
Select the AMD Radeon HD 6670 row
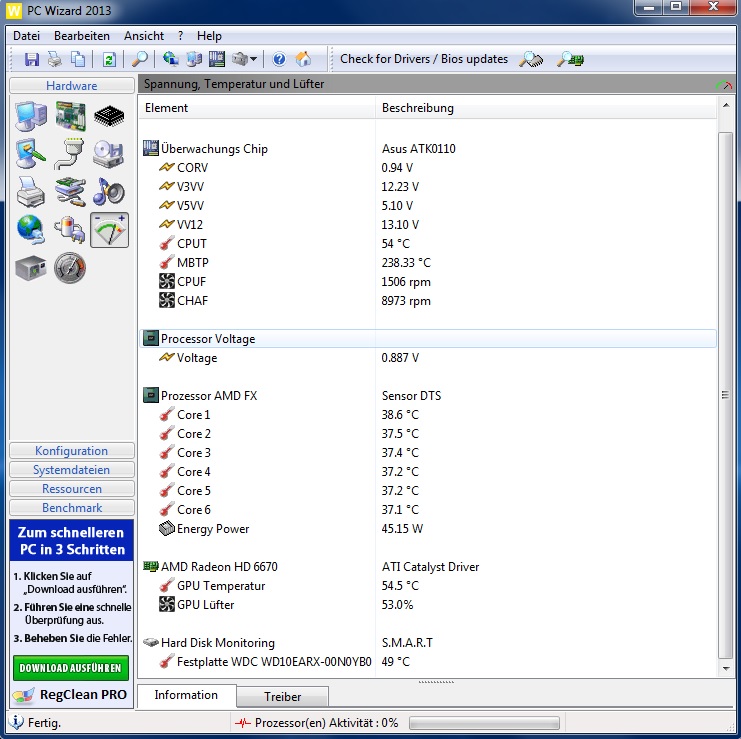428,567
